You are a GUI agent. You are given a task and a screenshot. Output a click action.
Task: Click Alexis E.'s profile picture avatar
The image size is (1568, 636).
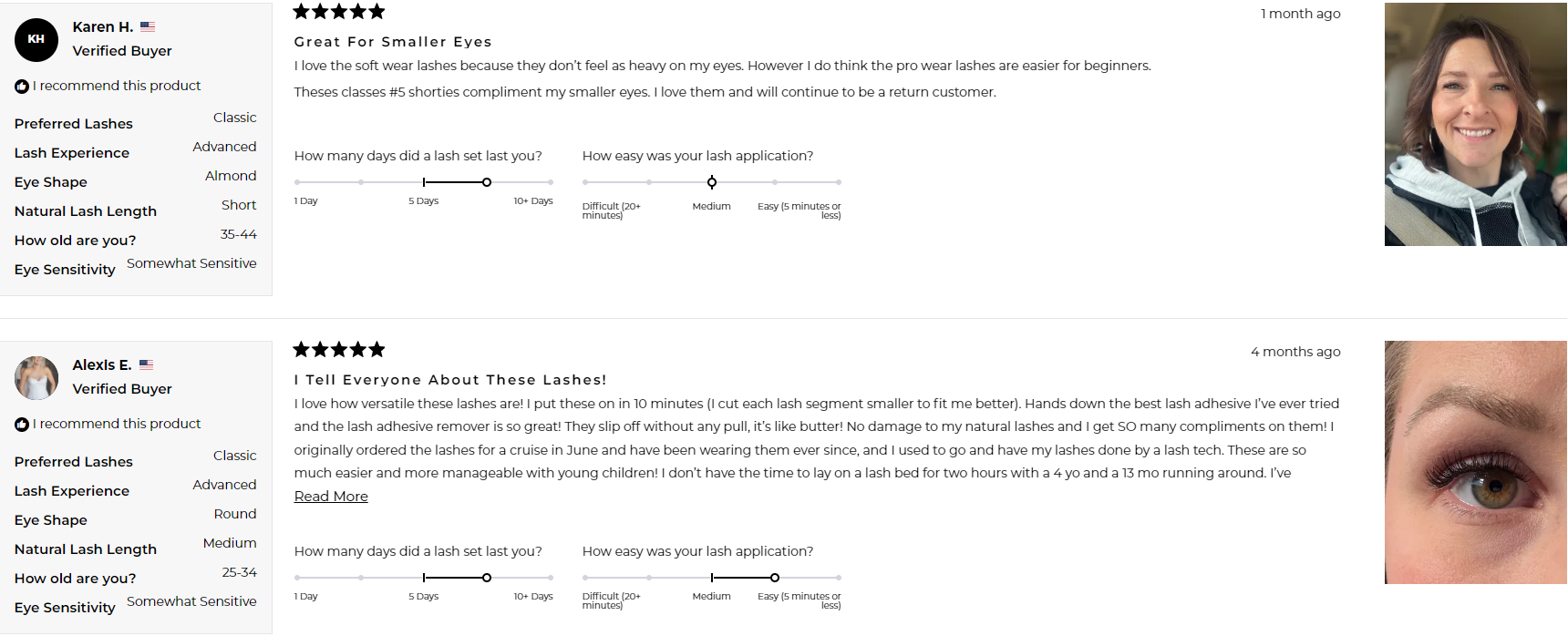coord(36,378)
